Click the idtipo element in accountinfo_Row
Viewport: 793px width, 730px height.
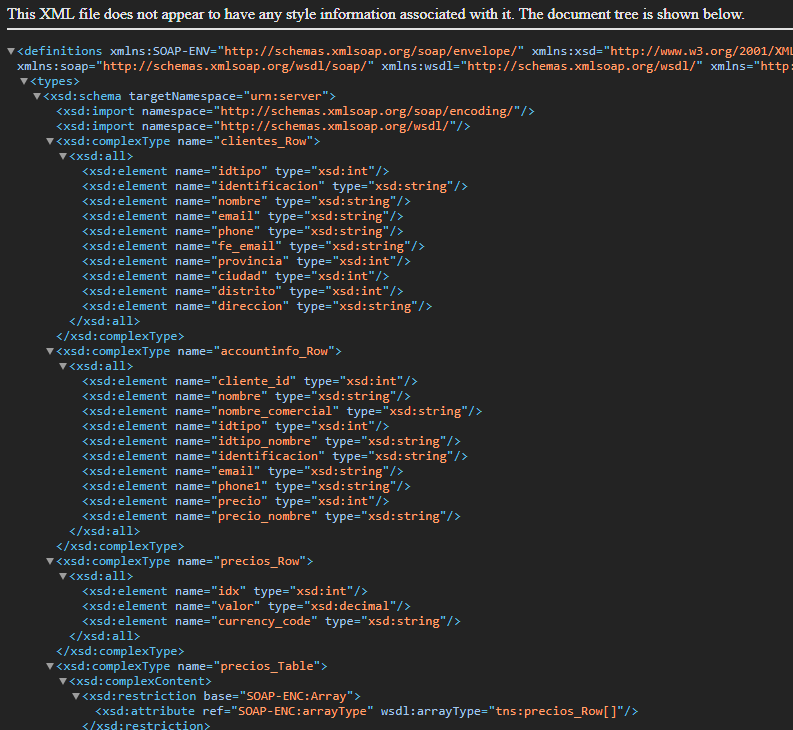(x=236, y=426)
